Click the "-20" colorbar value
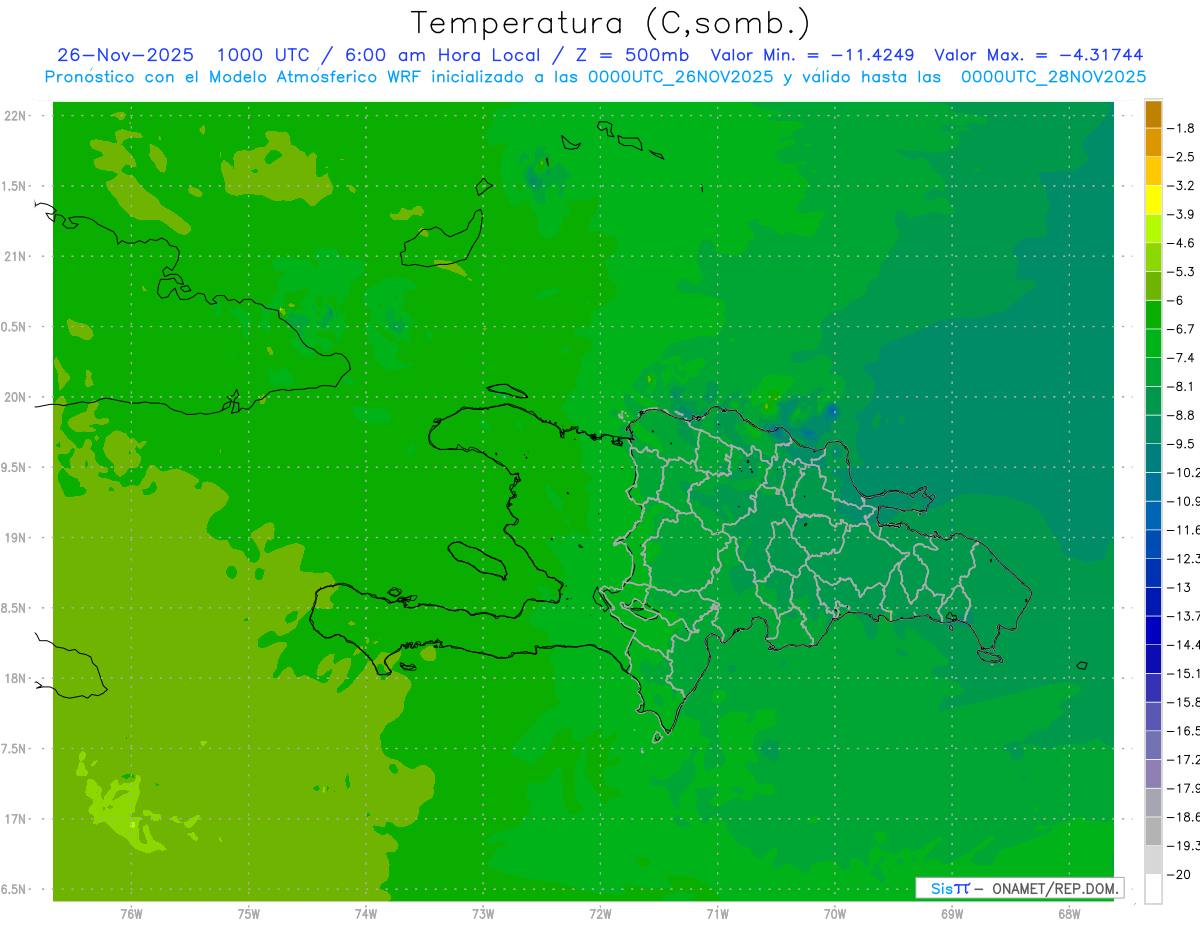 [1179, 874]
